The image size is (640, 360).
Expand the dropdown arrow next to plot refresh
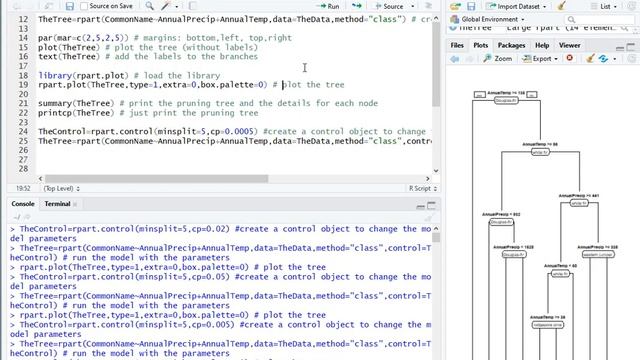pos(614,59)
